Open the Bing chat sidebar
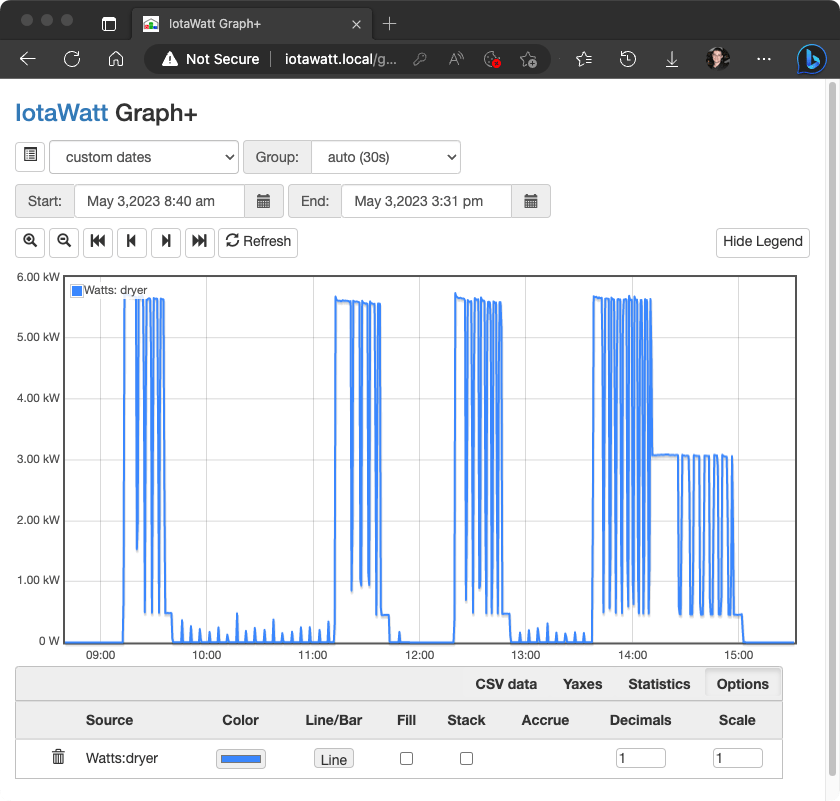Screen dimensions: 840x801 [811, 59]
